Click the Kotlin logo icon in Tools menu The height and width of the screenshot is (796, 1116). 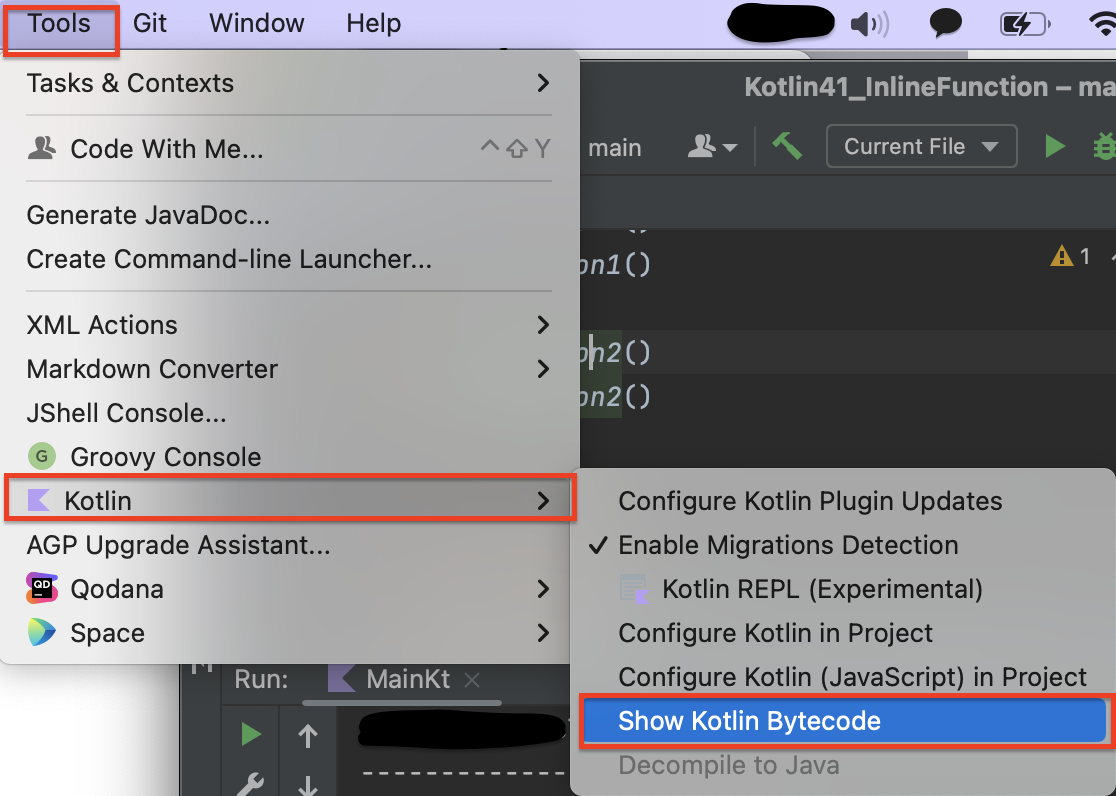click(38, 501)
